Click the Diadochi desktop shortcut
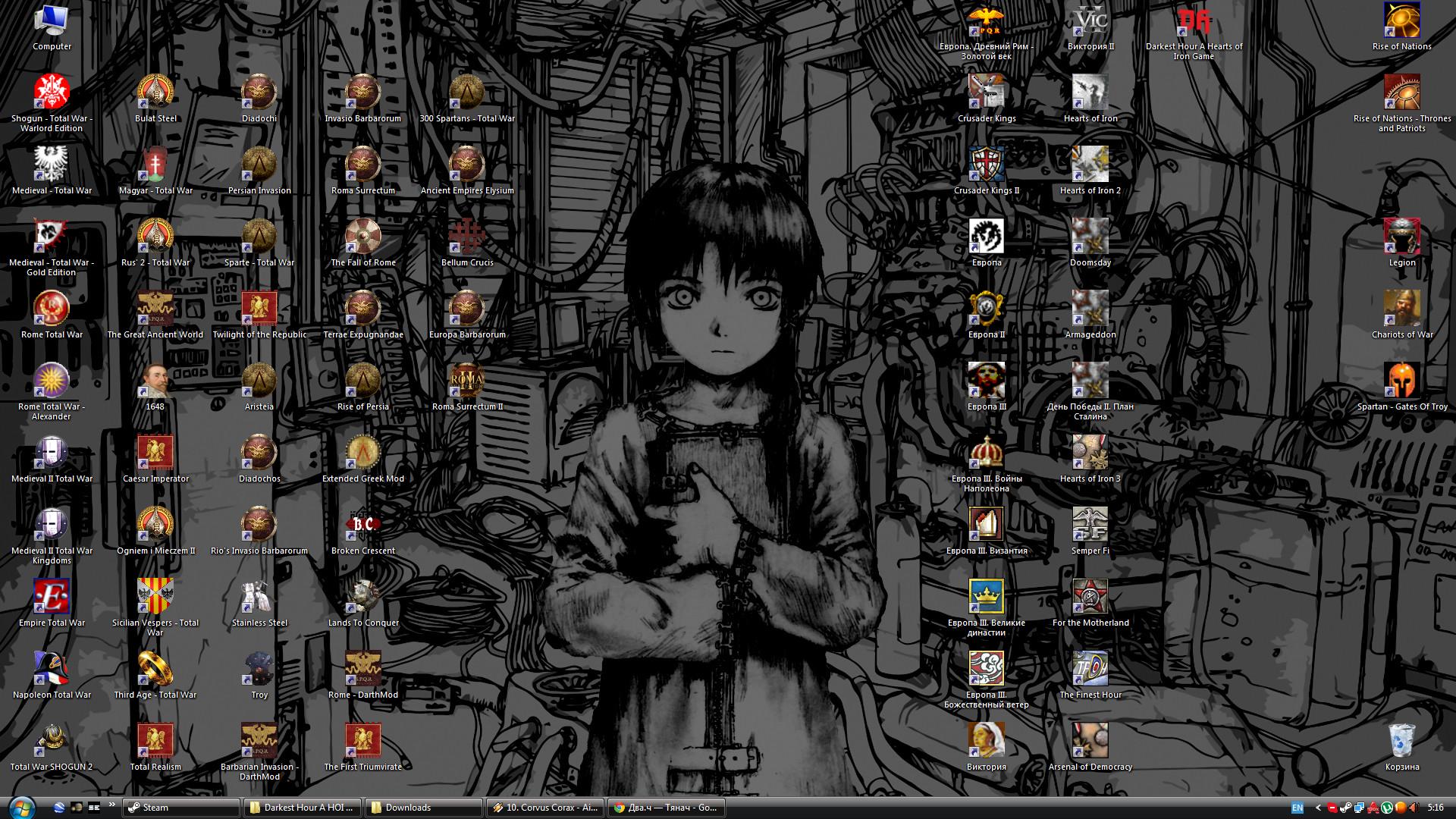 pyautogui.click(x=259, y=99)
